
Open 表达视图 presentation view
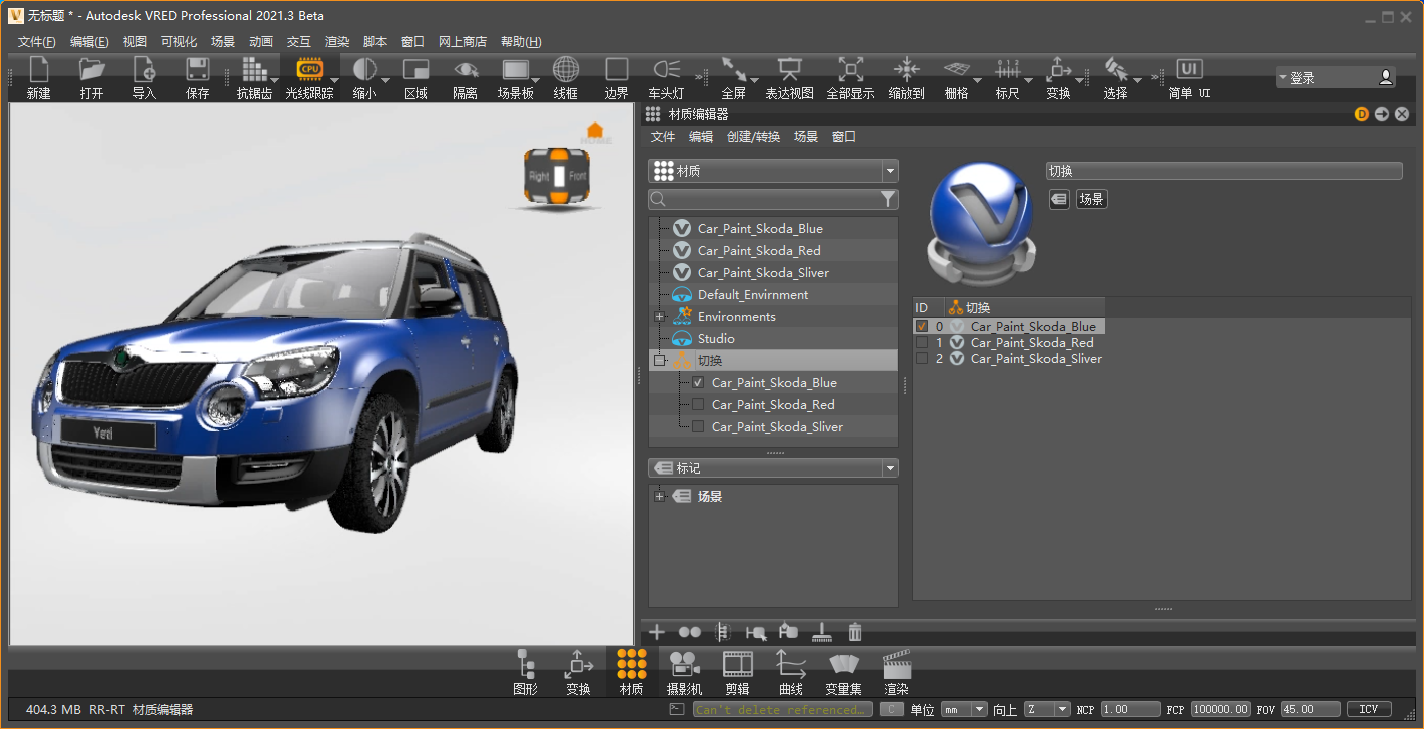[x=790, y=69]
